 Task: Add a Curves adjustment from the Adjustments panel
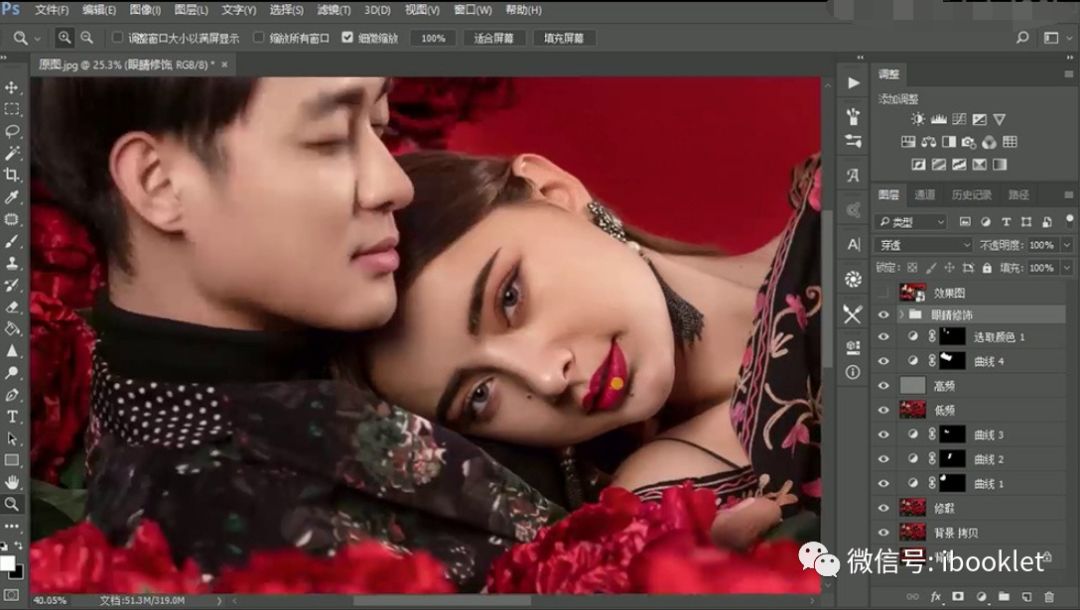(959, 119)
